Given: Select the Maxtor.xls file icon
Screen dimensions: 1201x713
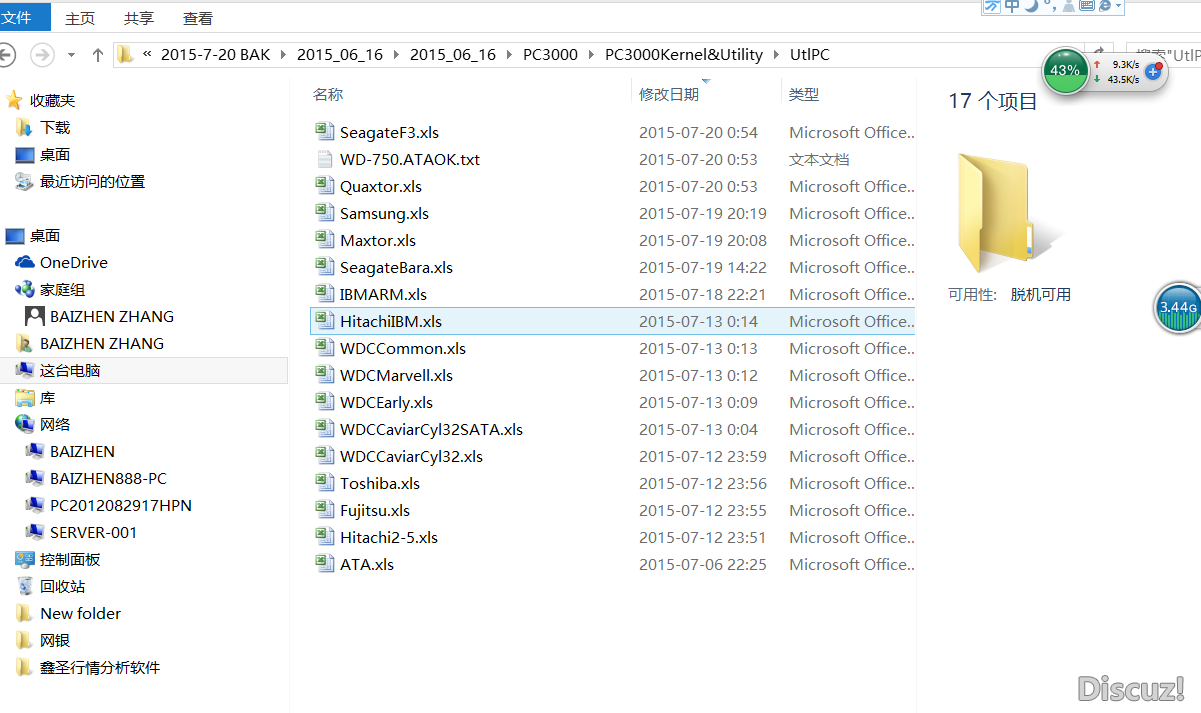Looking at the screenshot, I should [323, 239].
